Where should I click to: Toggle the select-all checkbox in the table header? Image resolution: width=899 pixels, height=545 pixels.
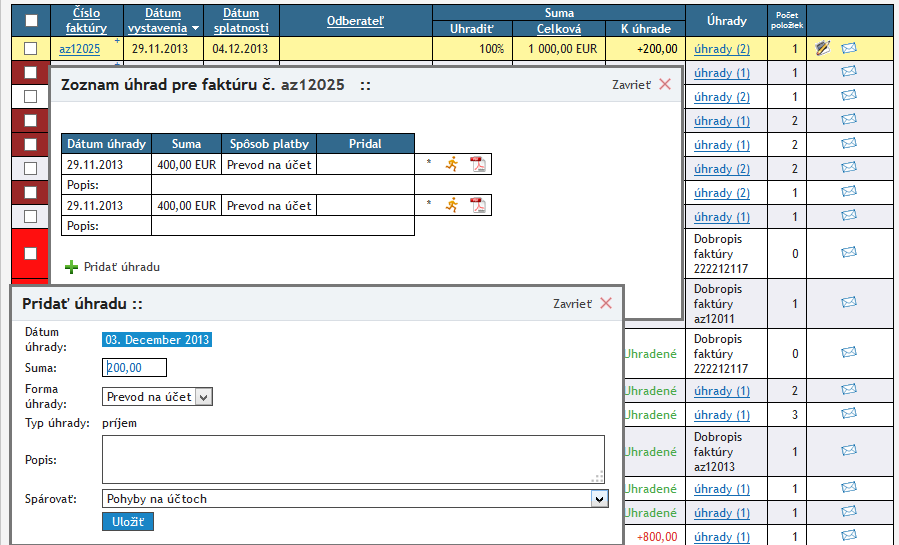pos(31,20)
